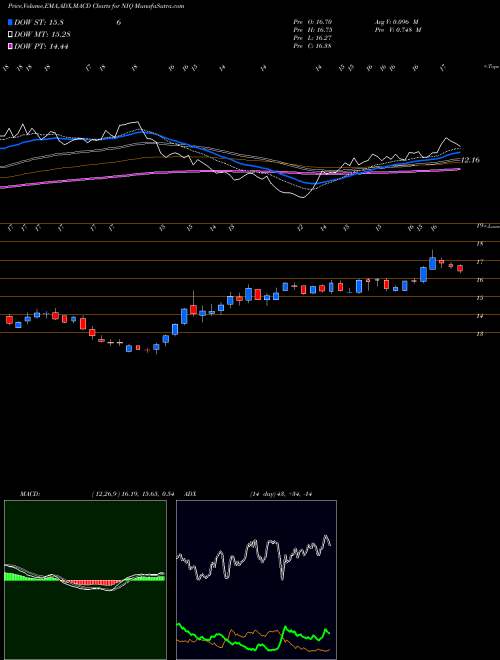Click the '16' price axis label
This screenshot has width=500, height=660.
coord(479,279)
